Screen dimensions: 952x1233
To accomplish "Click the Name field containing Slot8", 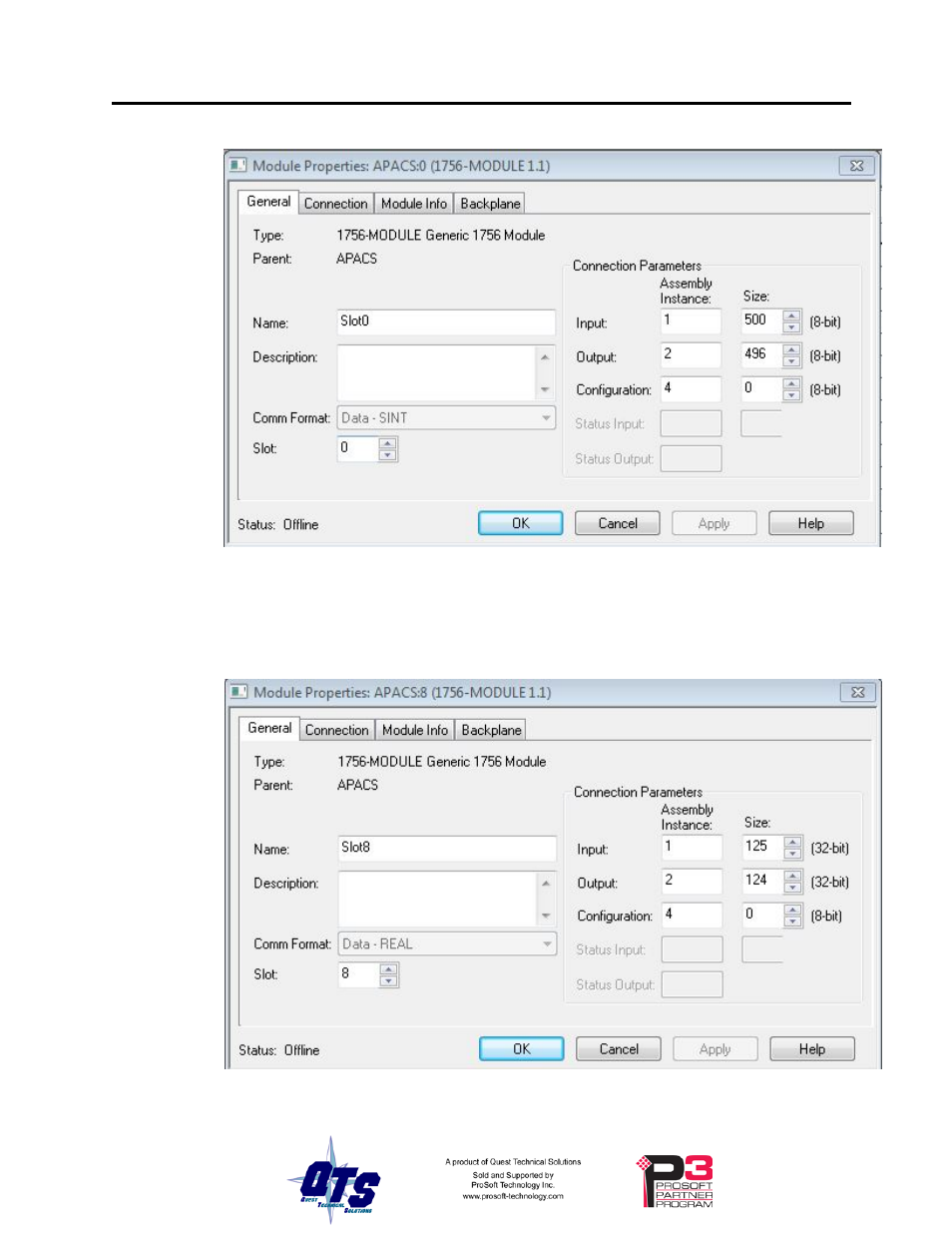I will pos(447,848).
